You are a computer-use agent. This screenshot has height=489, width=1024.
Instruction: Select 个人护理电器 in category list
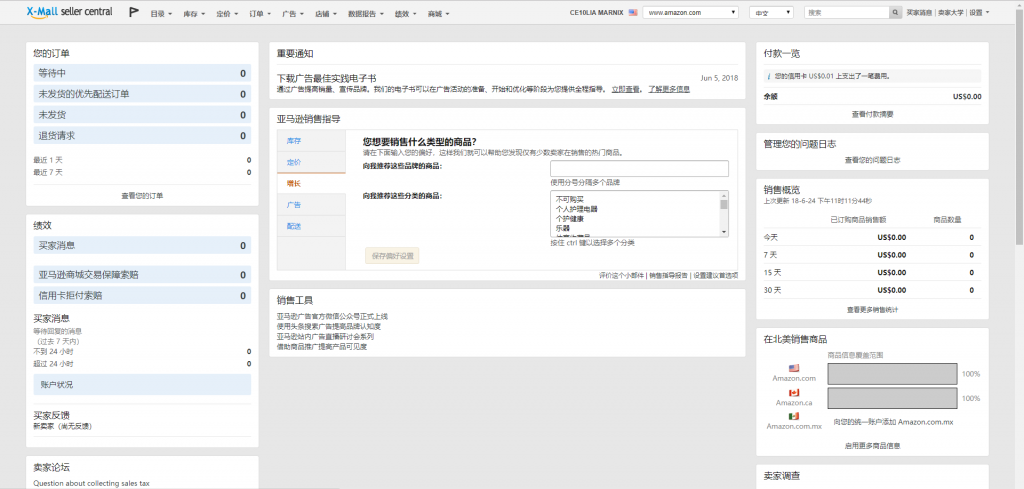click(577, 209)
